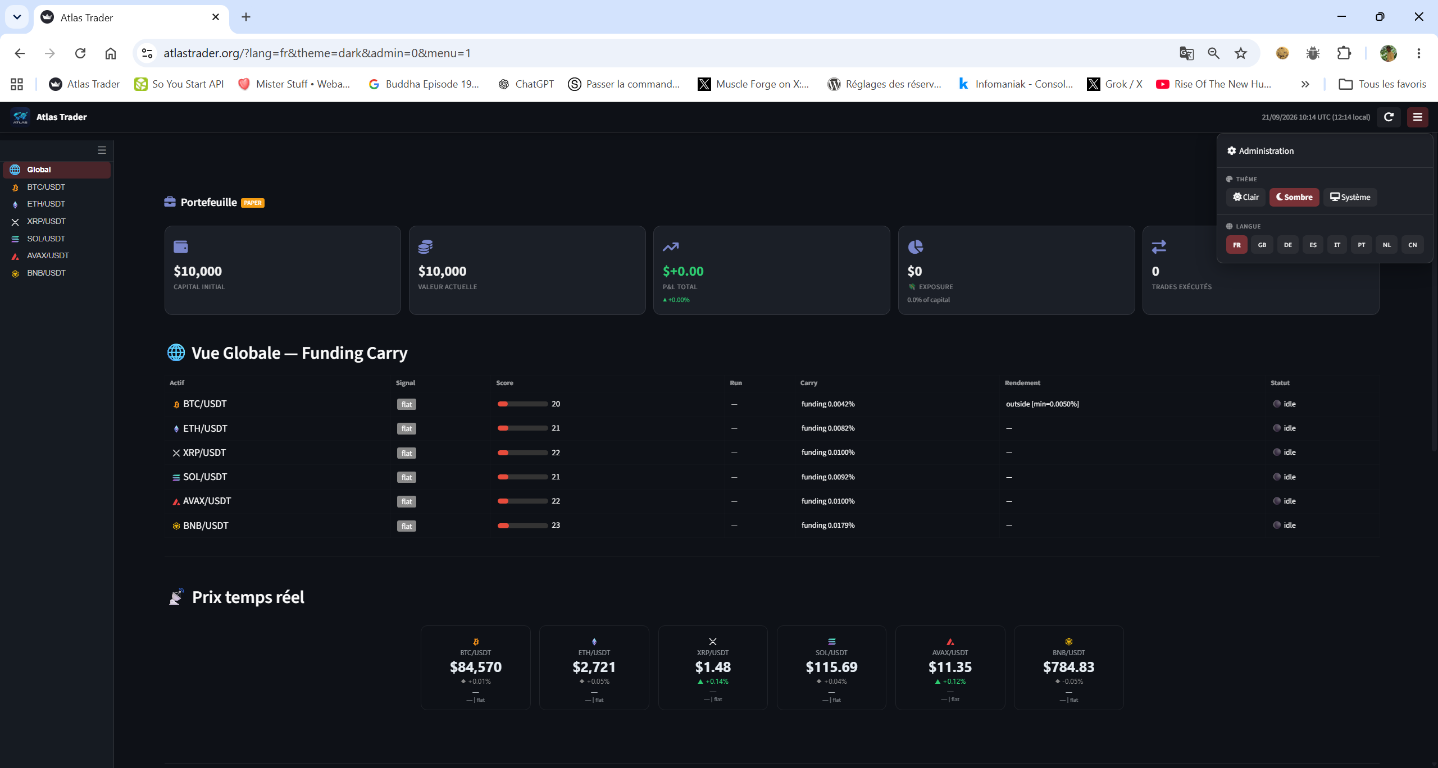1438x768 pixels.
Task: Open the BNB/USDT price card at $784.83
Action: (x=1069, y=668)
